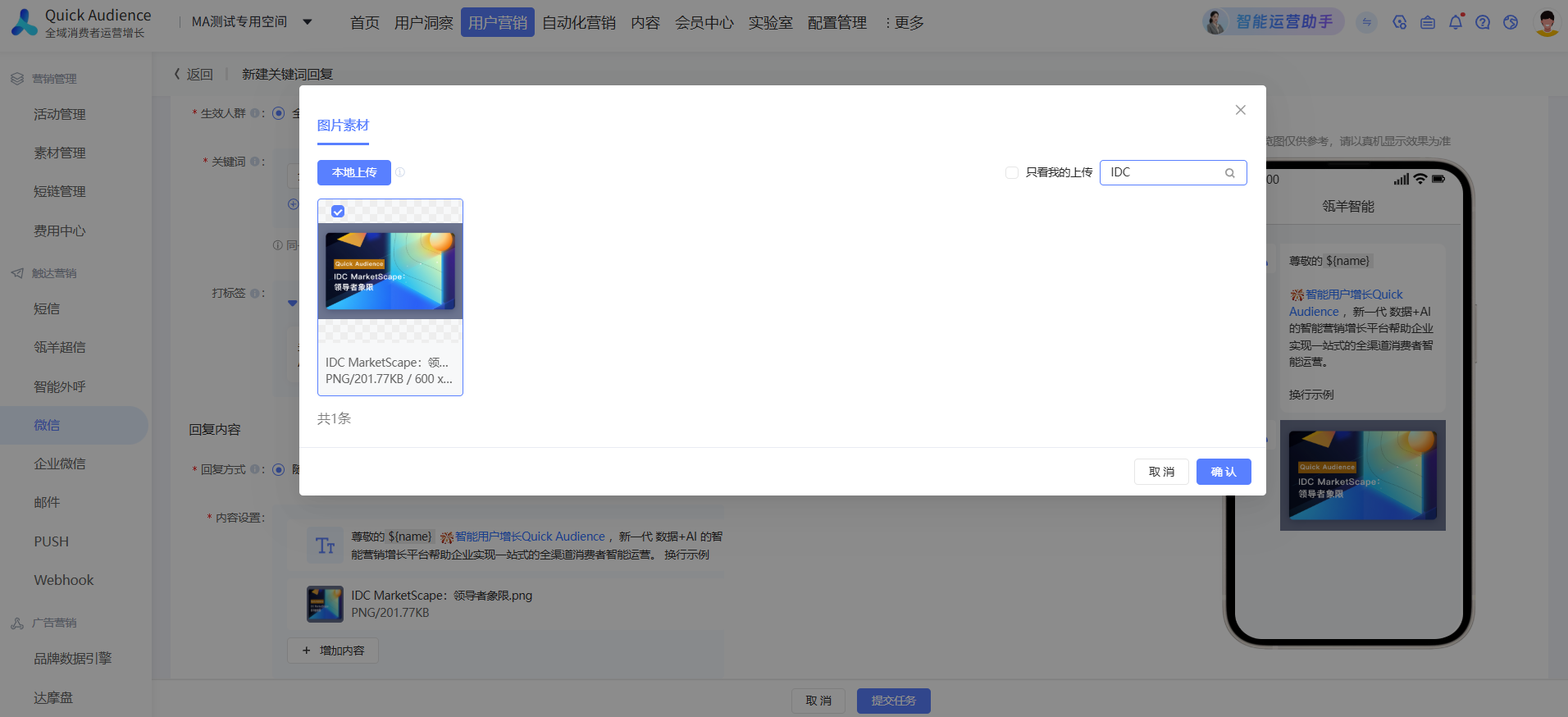
Task: Open 活动管理 in sidebar
Action: coord(60,114)
